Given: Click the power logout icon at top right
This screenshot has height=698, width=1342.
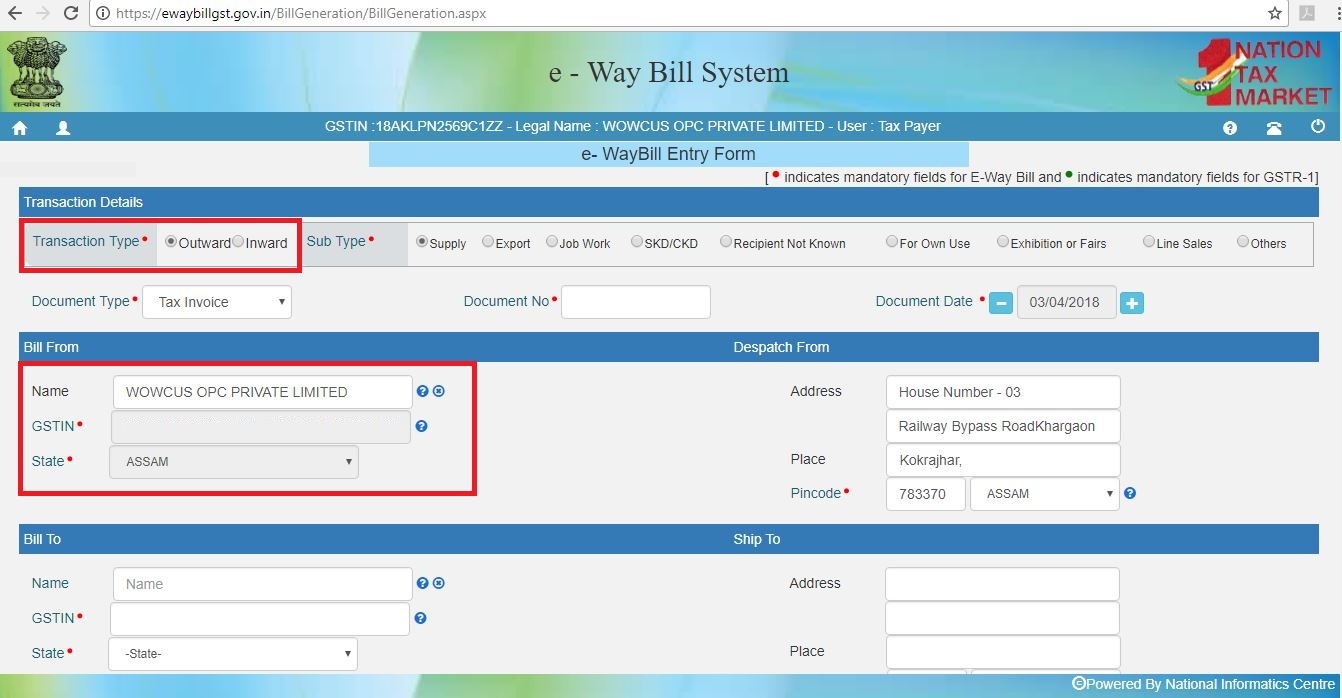Looking at the screenshot, I should 1318,127.
